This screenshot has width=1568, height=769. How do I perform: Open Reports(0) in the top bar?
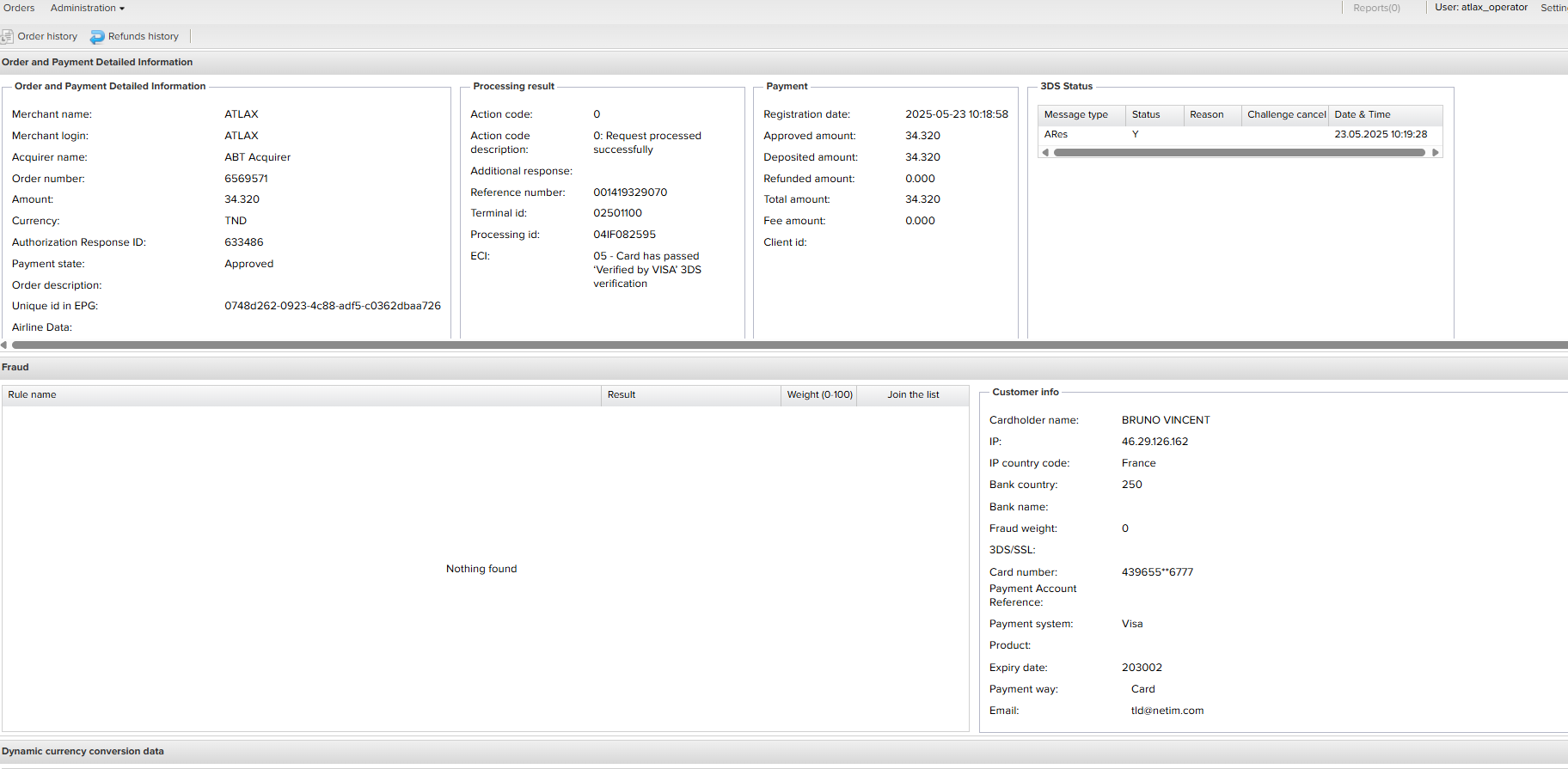tap(1375, 8)
